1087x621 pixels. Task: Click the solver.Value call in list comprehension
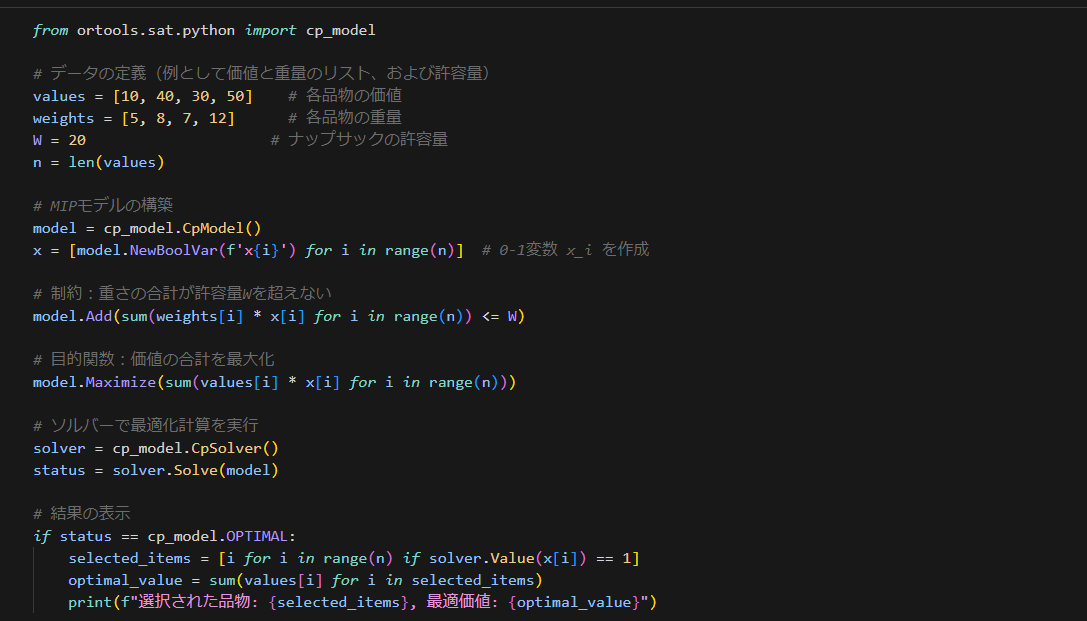coord(482,559)
